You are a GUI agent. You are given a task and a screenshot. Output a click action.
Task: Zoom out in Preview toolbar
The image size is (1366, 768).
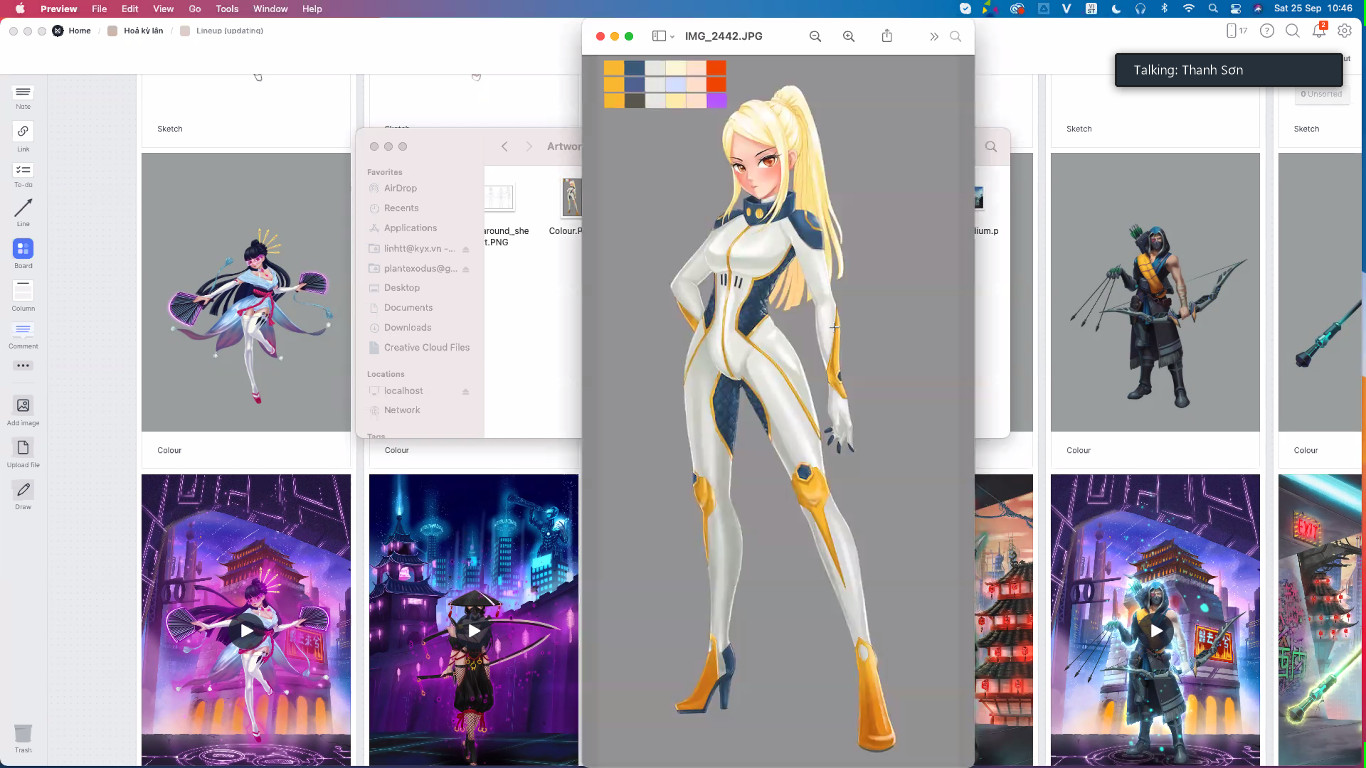pos(815,36)
